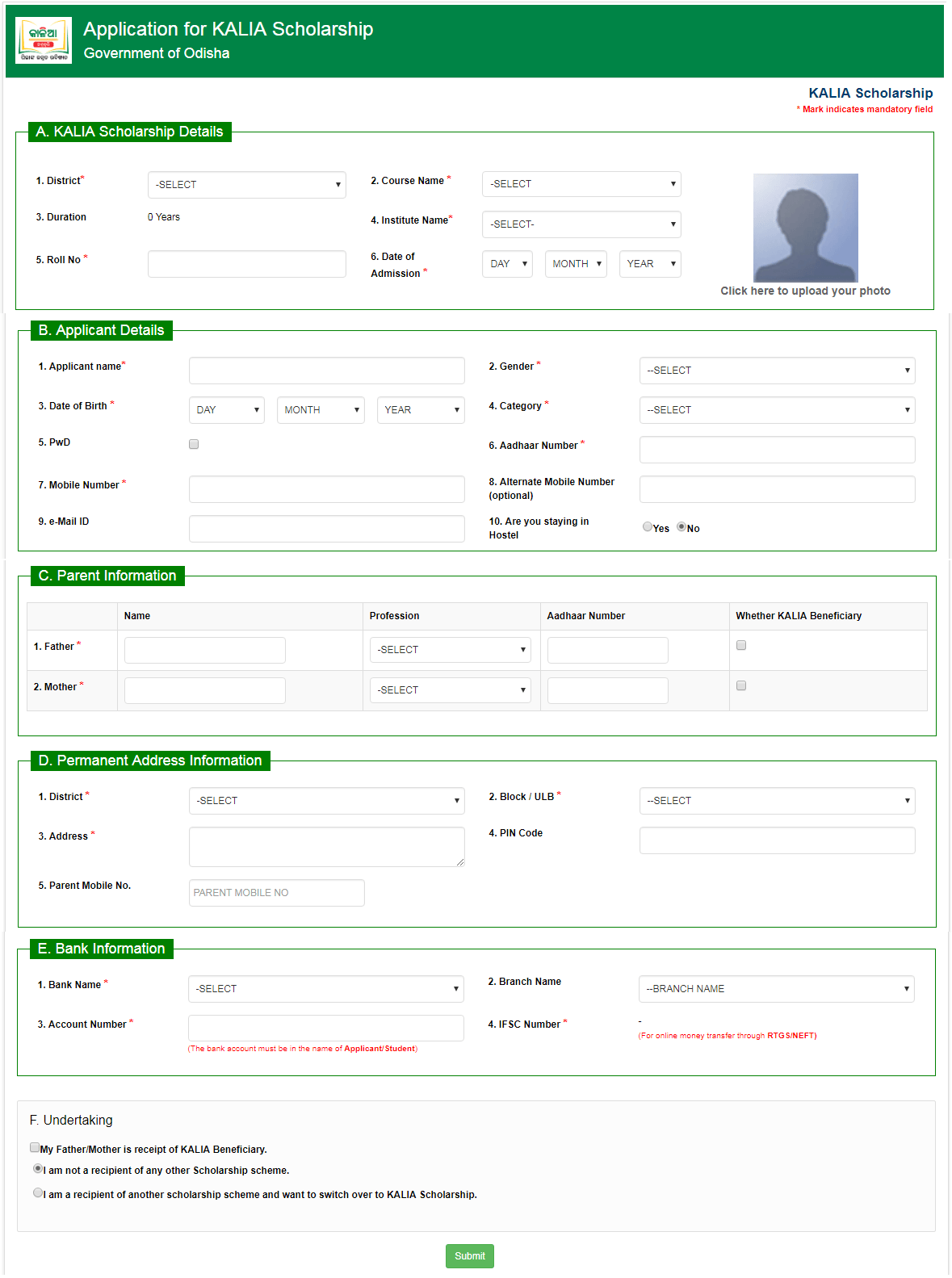
Task: Click the e-Mail ID input field
Action: 327,529
